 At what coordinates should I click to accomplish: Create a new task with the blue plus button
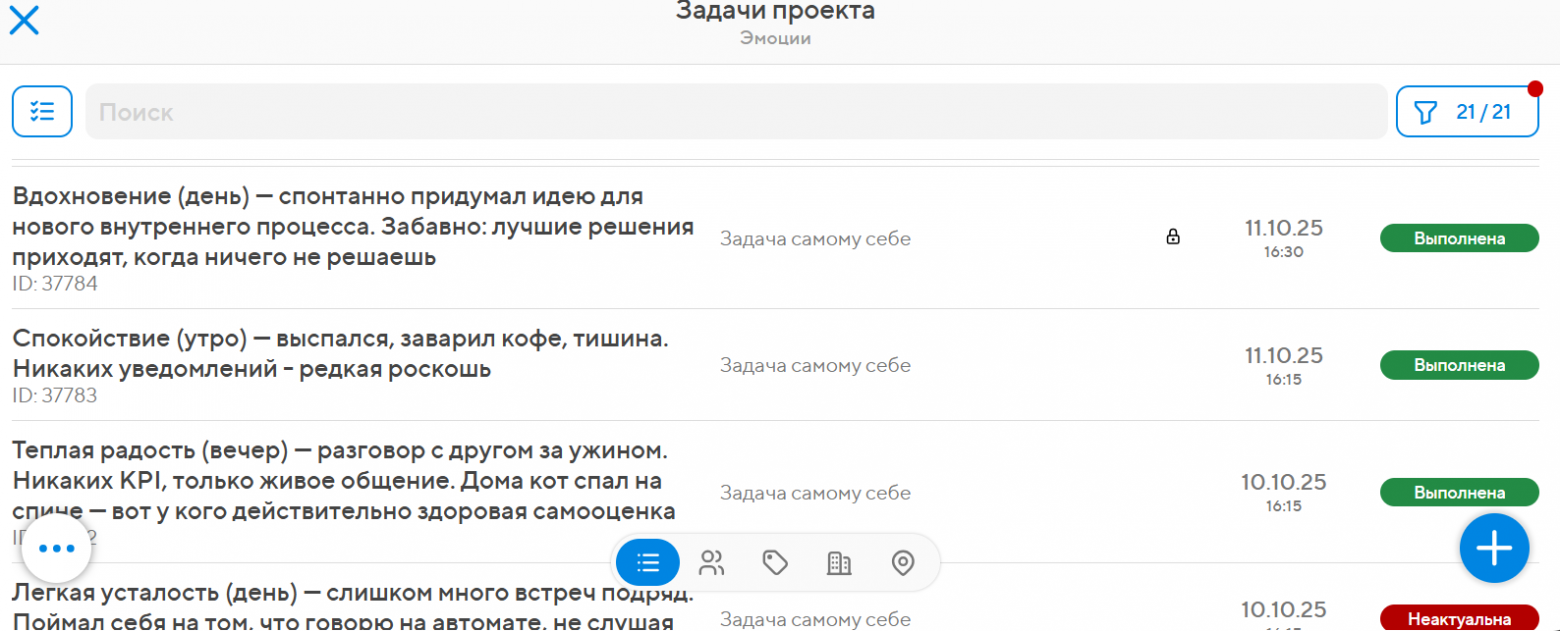tap(1493, 548)
